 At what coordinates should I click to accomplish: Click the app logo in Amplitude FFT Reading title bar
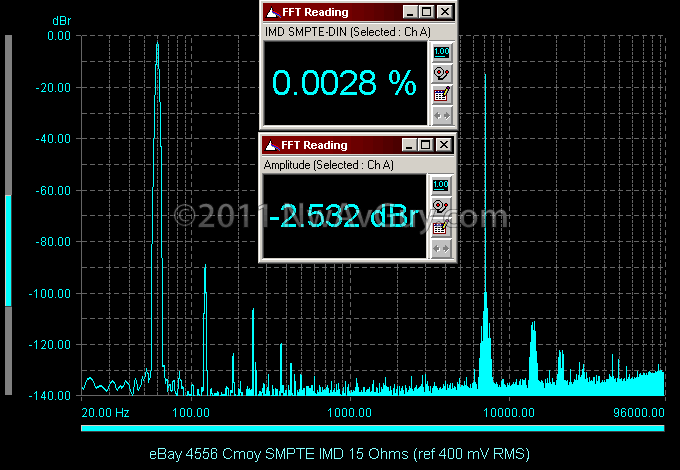click(272, 145)
